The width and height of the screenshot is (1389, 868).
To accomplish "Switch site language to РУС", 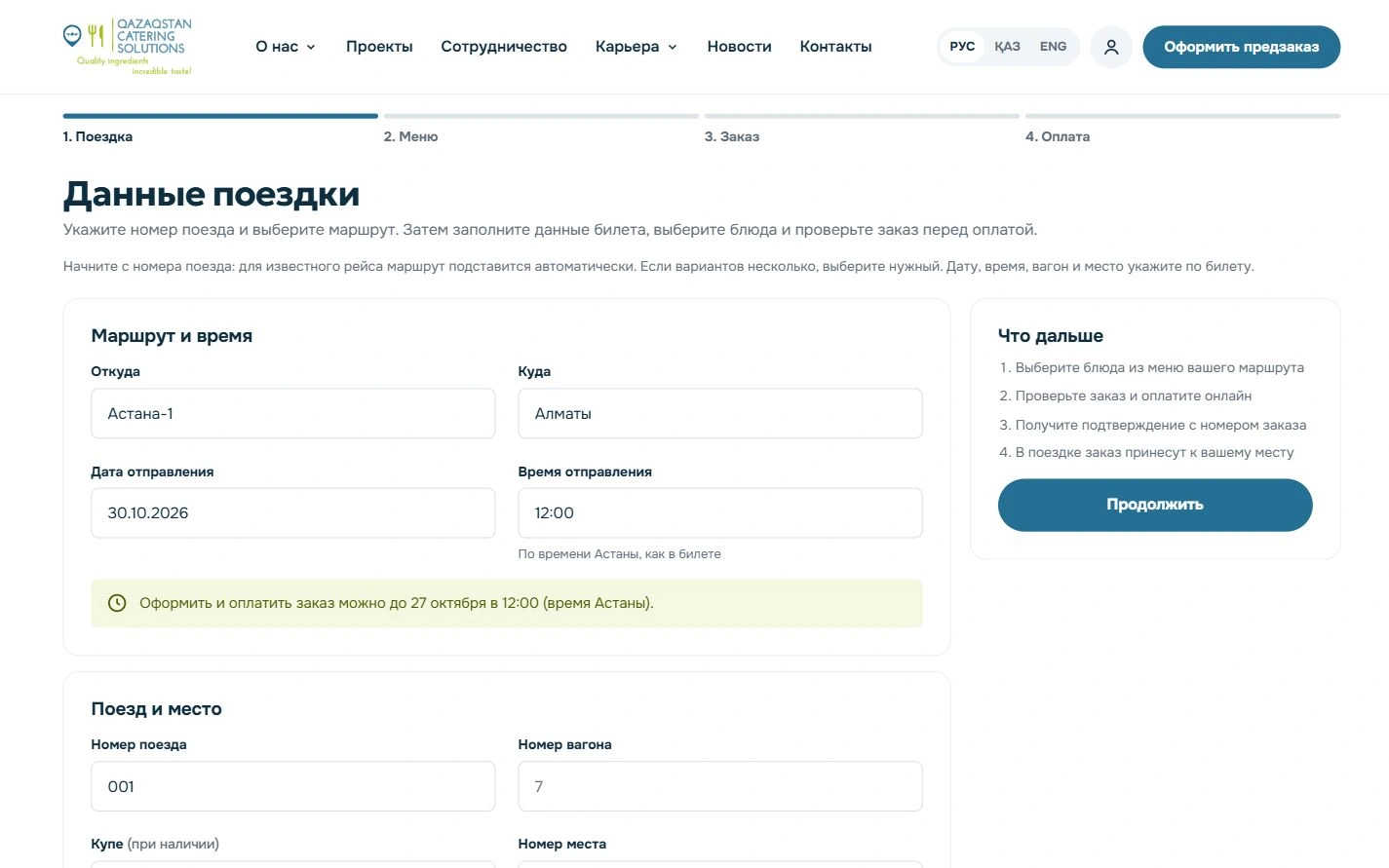I will pos(962,47).
